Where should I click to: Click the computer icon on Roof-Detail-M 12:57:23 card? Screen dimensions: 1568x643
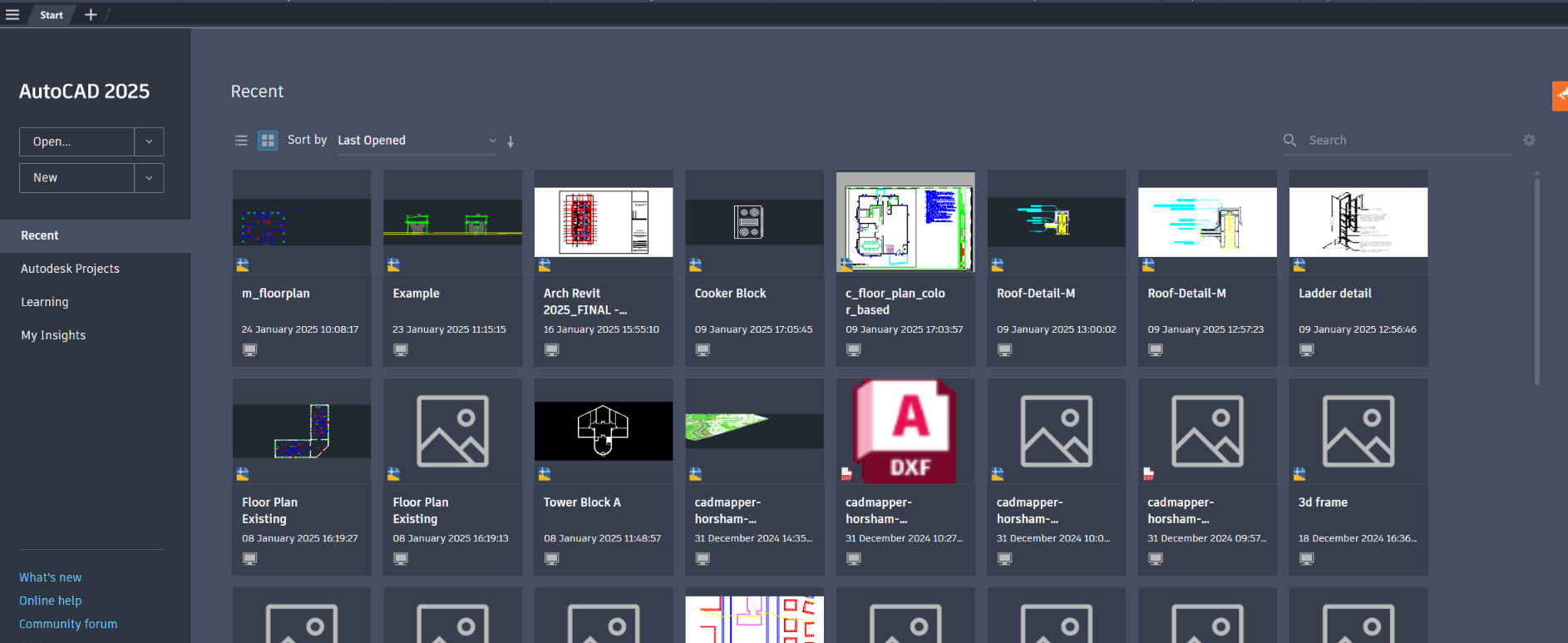1156,350
